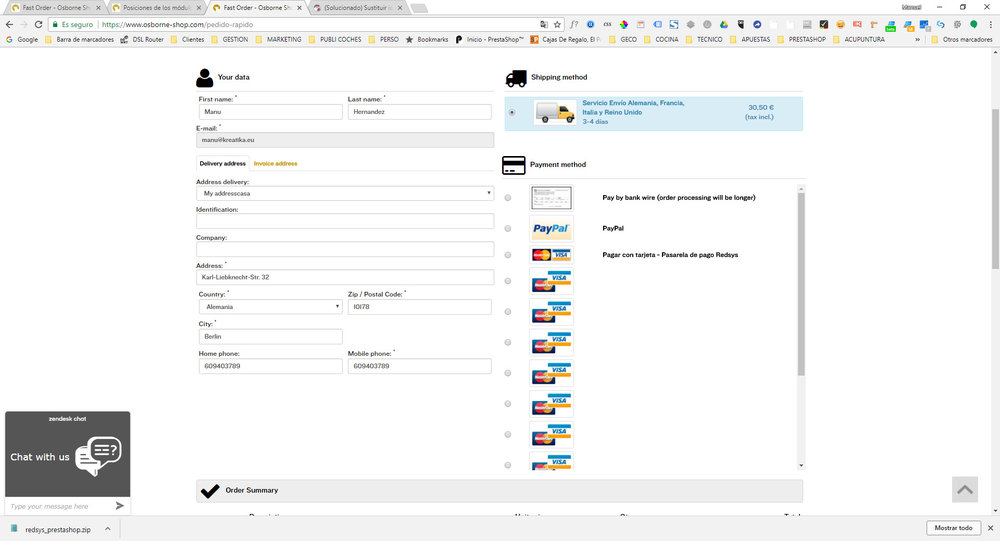Image resolution: width=1000 pixels, height=541 pixels.
Task: Open the Google bookmark
Action: (x=22, y=40)
